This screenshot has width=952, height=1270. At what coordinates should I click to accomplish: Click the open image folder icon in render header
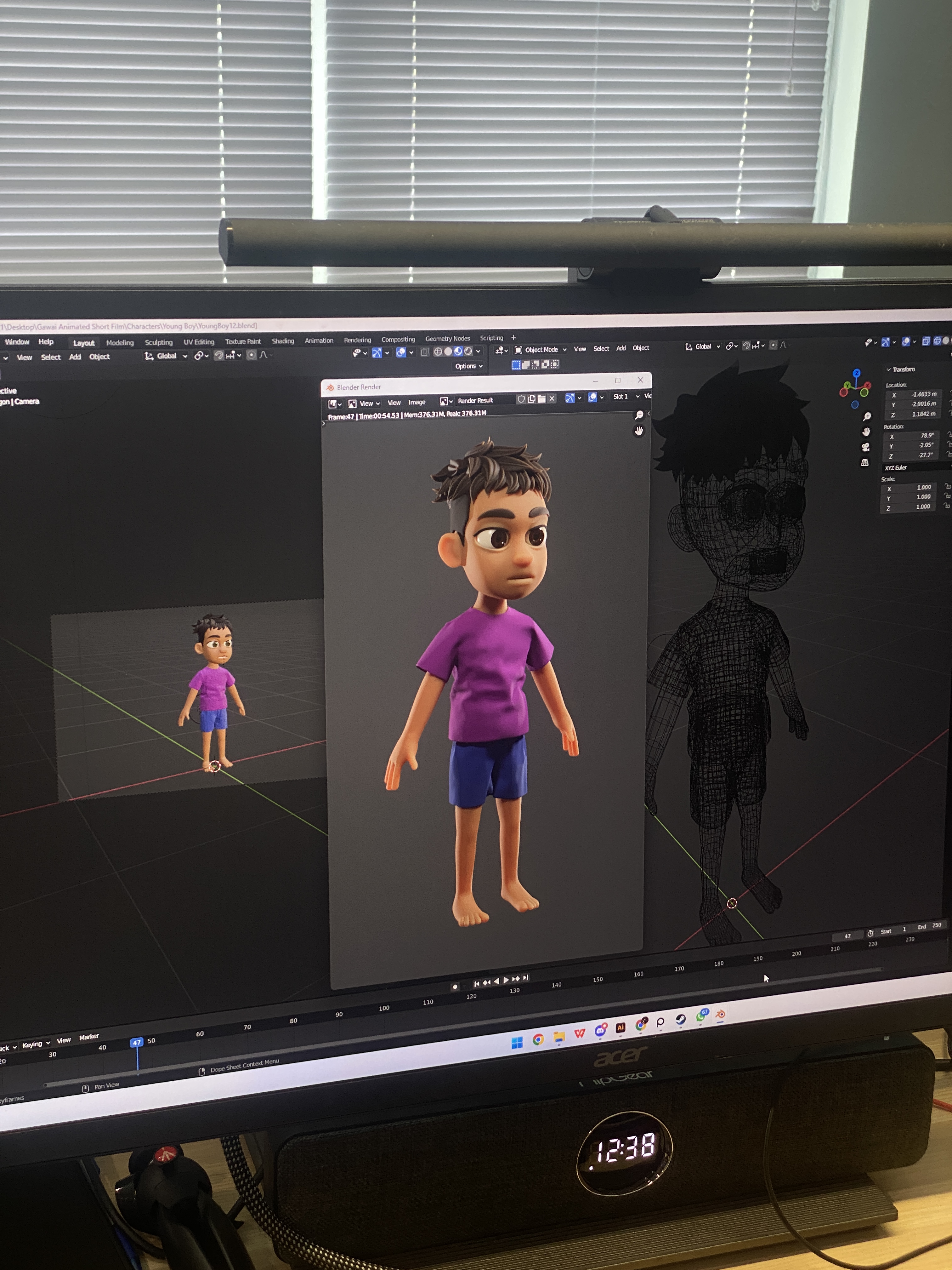point(542,398)
